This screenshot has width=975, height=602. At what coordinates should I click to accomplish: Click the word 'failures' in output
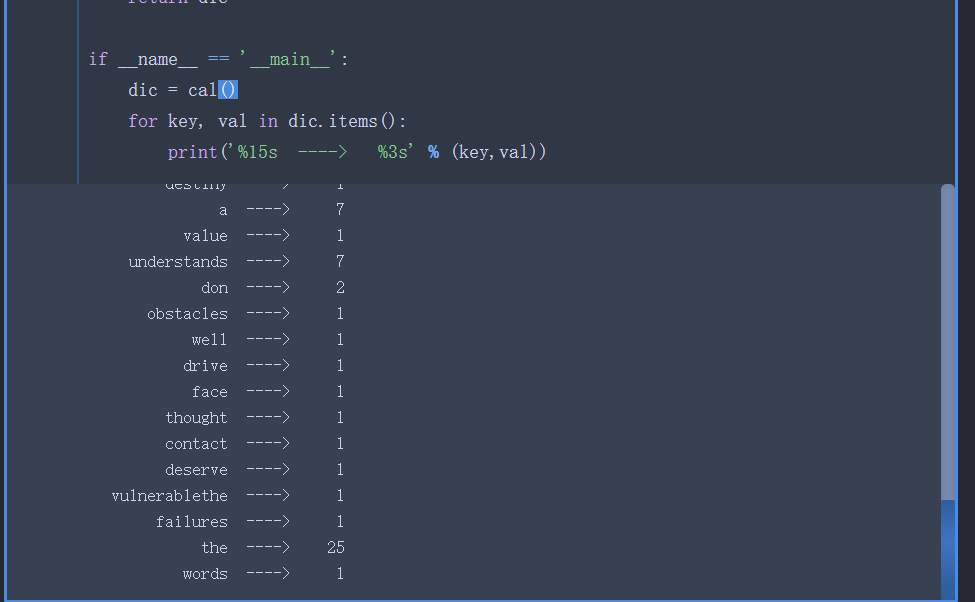pyautogui.click(x=191, y=522)
